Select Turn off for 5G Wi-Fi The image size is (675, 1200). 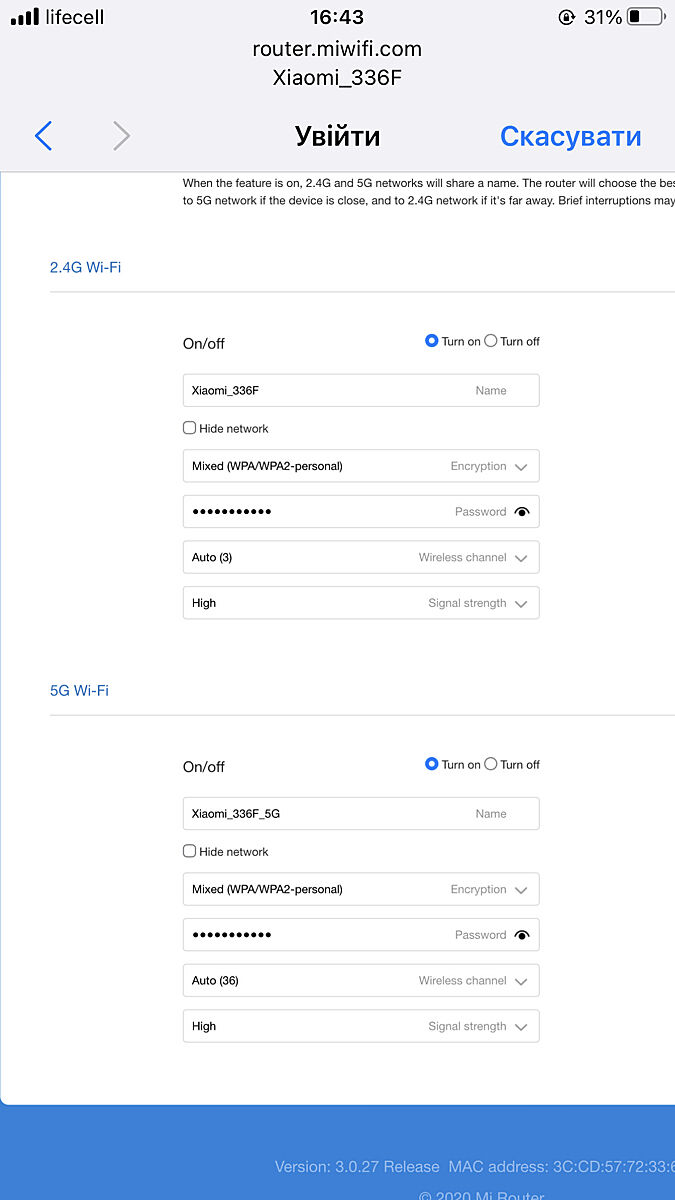tap(491, 764)
